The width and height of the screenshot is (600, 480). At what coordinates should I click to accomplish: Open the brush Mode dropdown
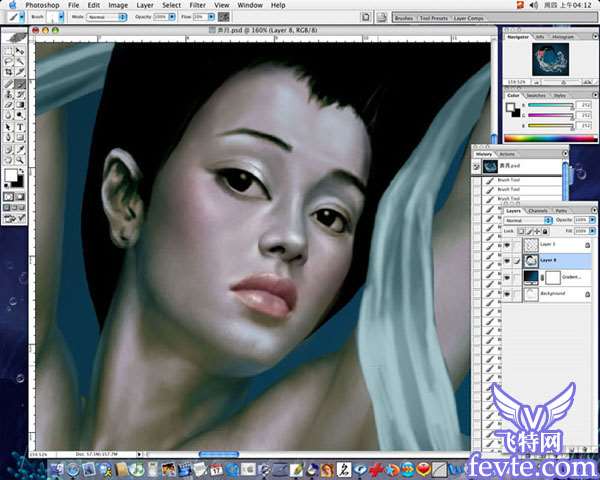107,17
